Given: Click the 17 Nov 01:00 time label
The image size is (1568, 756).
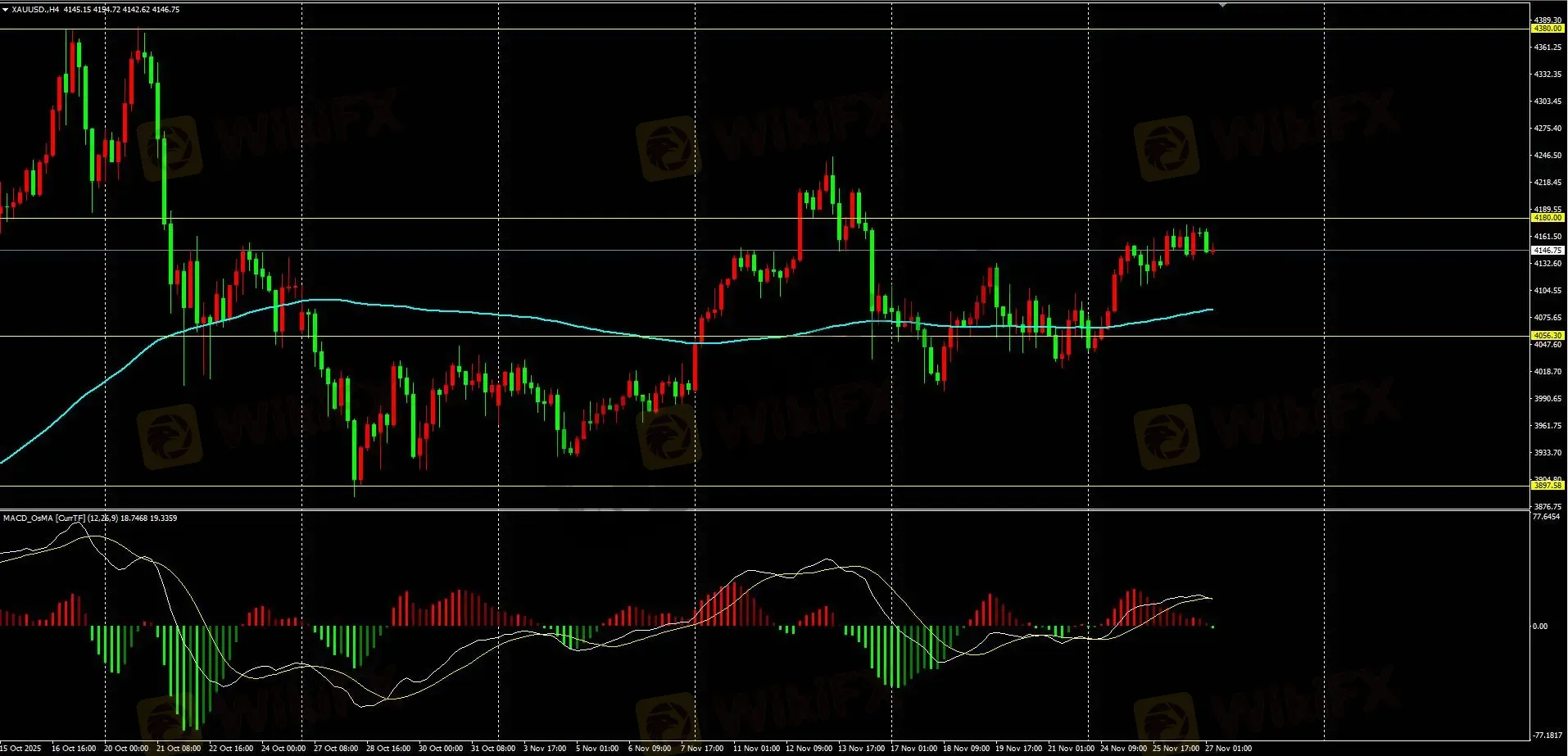Looking at the screenshot, I should click(913, 748).
